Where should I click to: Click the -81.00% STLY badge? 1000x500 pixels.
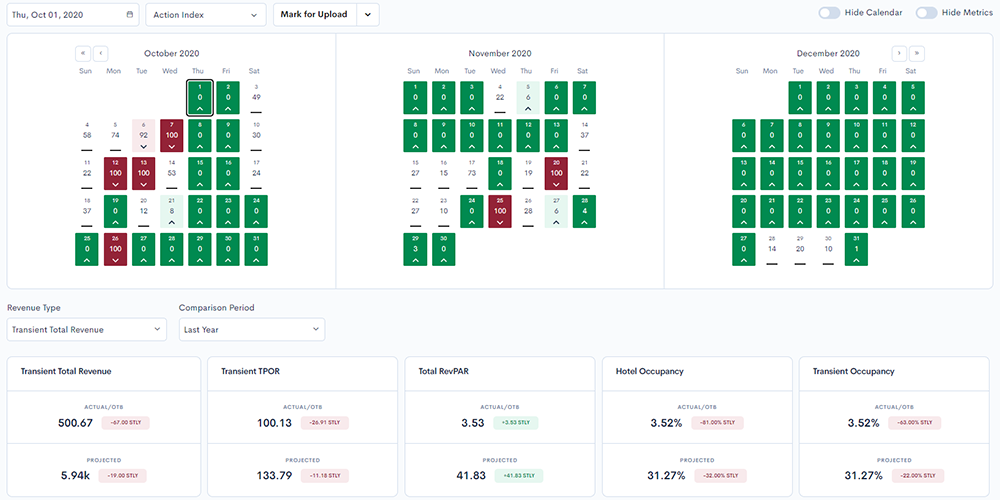[x=719, y=423]
